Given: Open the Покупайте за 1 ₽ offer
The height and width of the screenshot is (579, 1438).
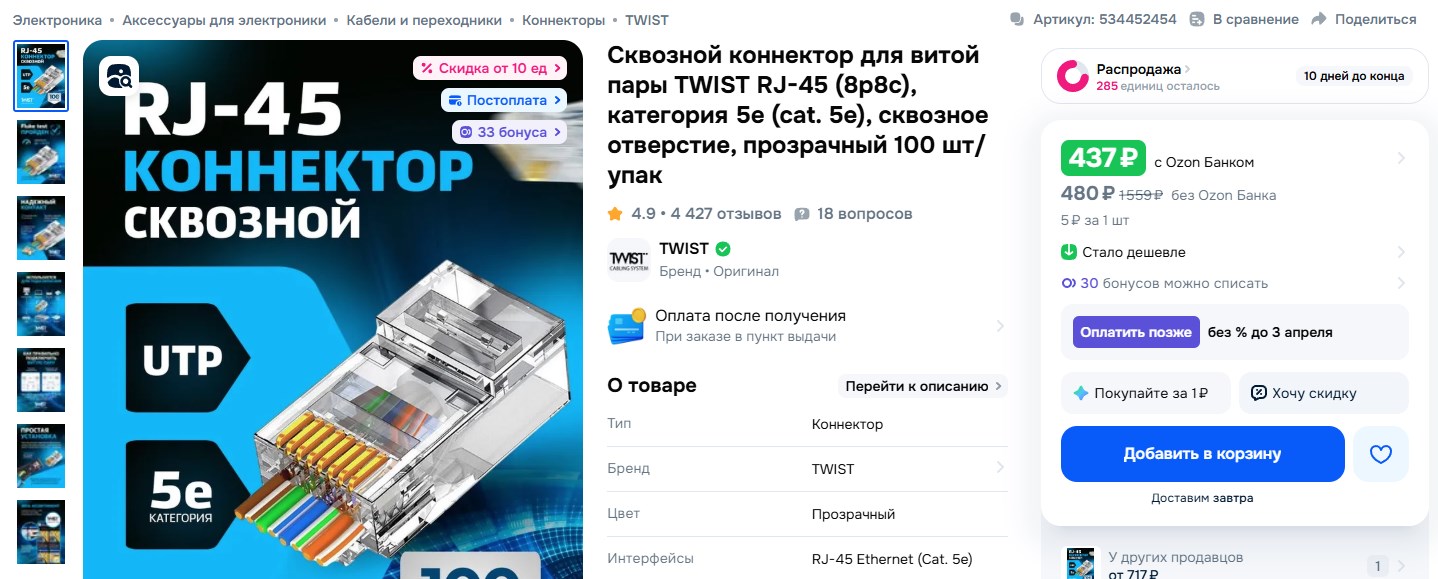Looking at the screenshot, I should [x=1146, y=393].
